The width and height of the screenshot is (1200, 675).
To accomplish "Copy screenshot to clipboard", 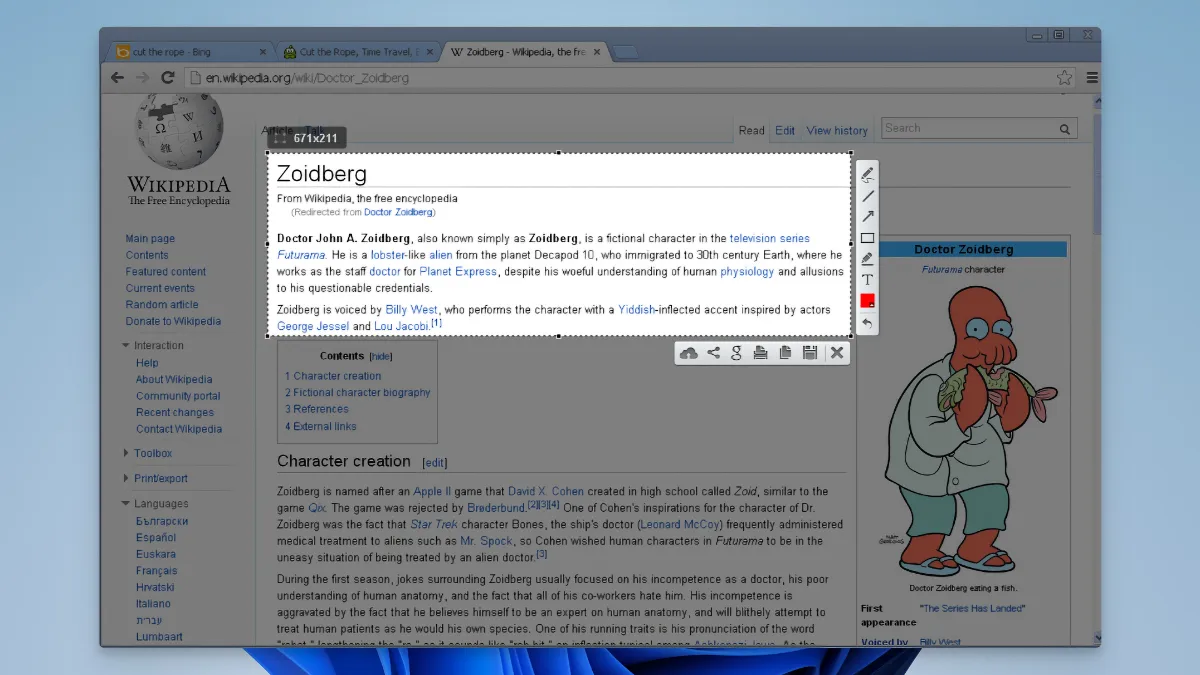I will click(785, 353).
